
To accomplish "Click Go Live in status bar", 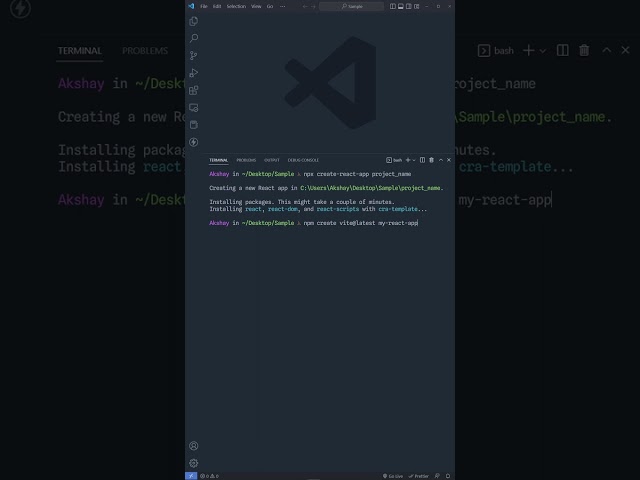I will (x=393, y=476).
